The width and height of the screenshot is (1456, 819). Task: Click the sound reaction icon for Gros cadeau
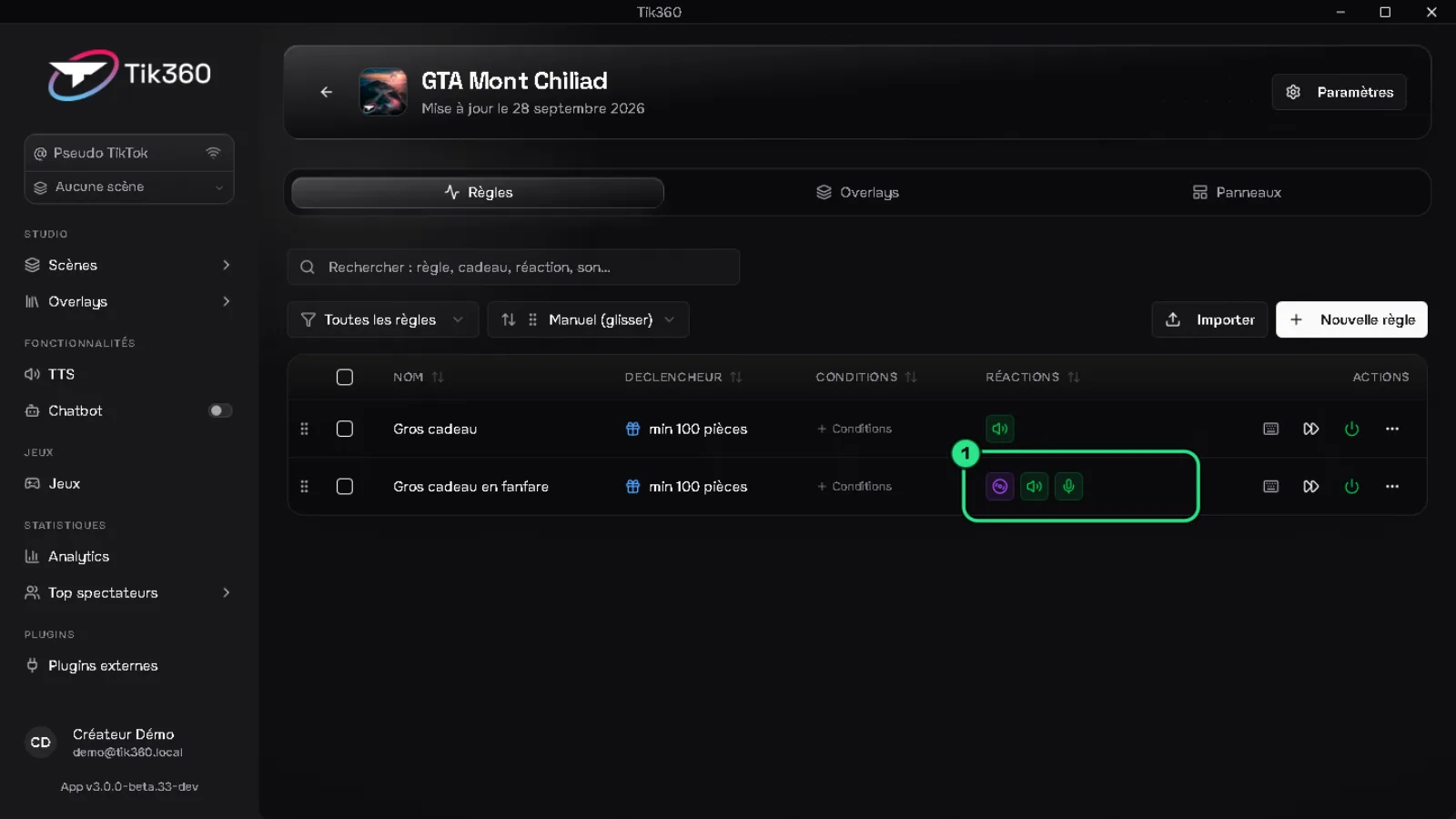tap(999, 429)
